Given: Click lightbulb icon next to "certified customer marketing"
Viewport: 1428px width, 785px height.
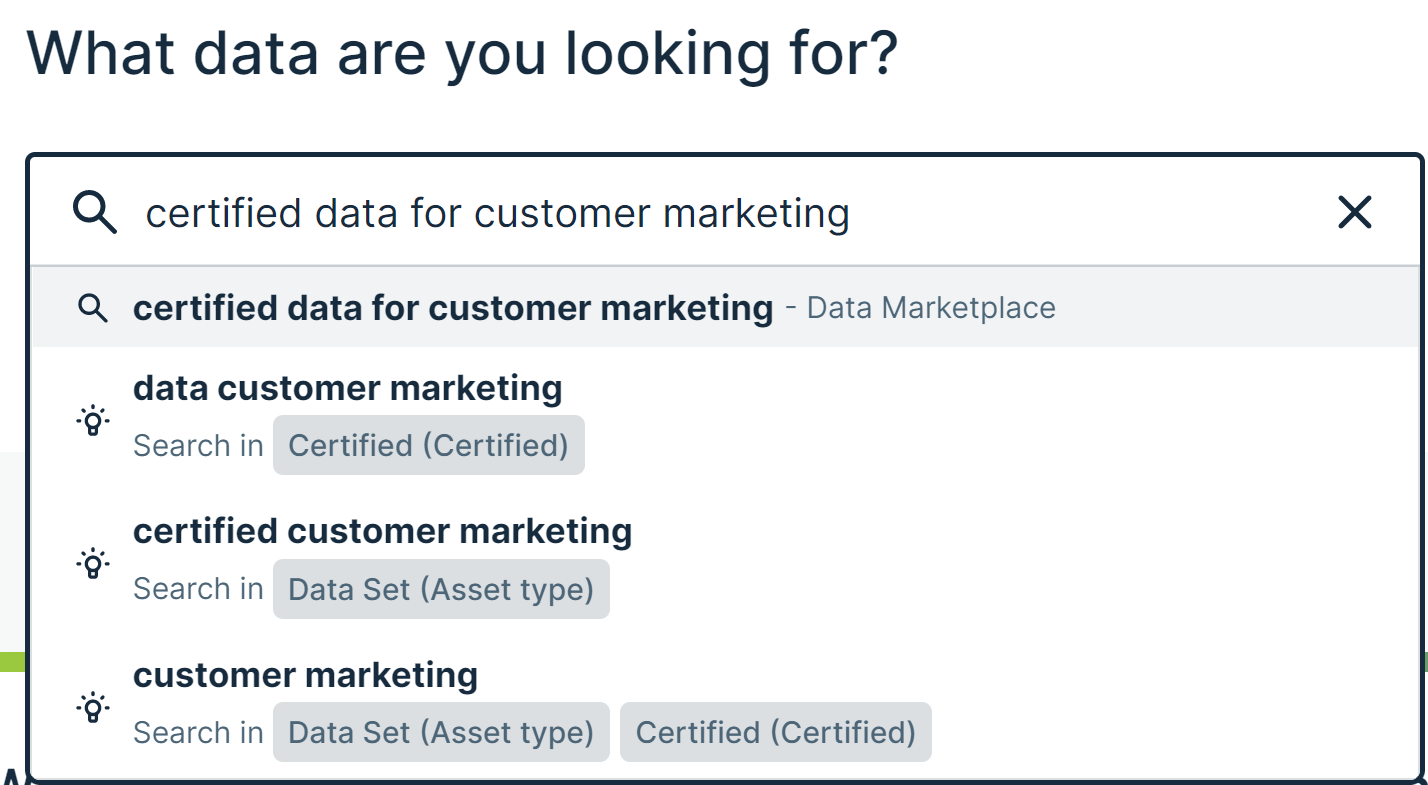Looking at the screenshot, I should click(x=93, y=563).
